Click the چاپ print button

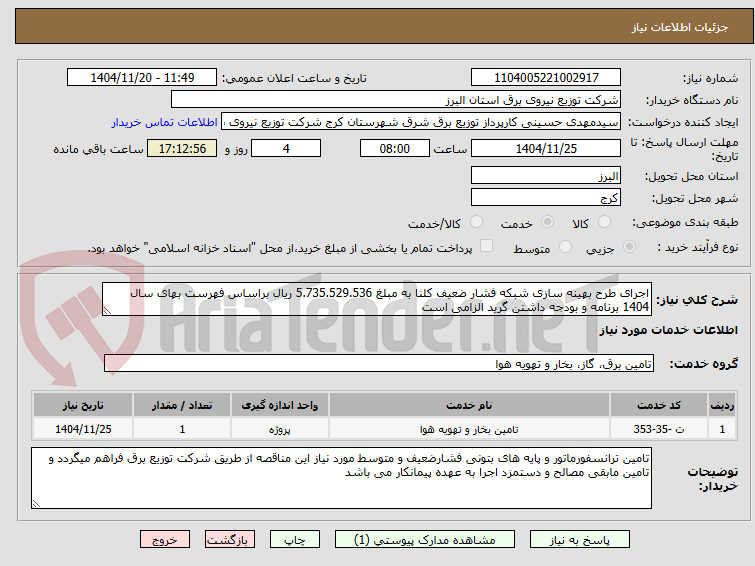[x=295, y=540]
